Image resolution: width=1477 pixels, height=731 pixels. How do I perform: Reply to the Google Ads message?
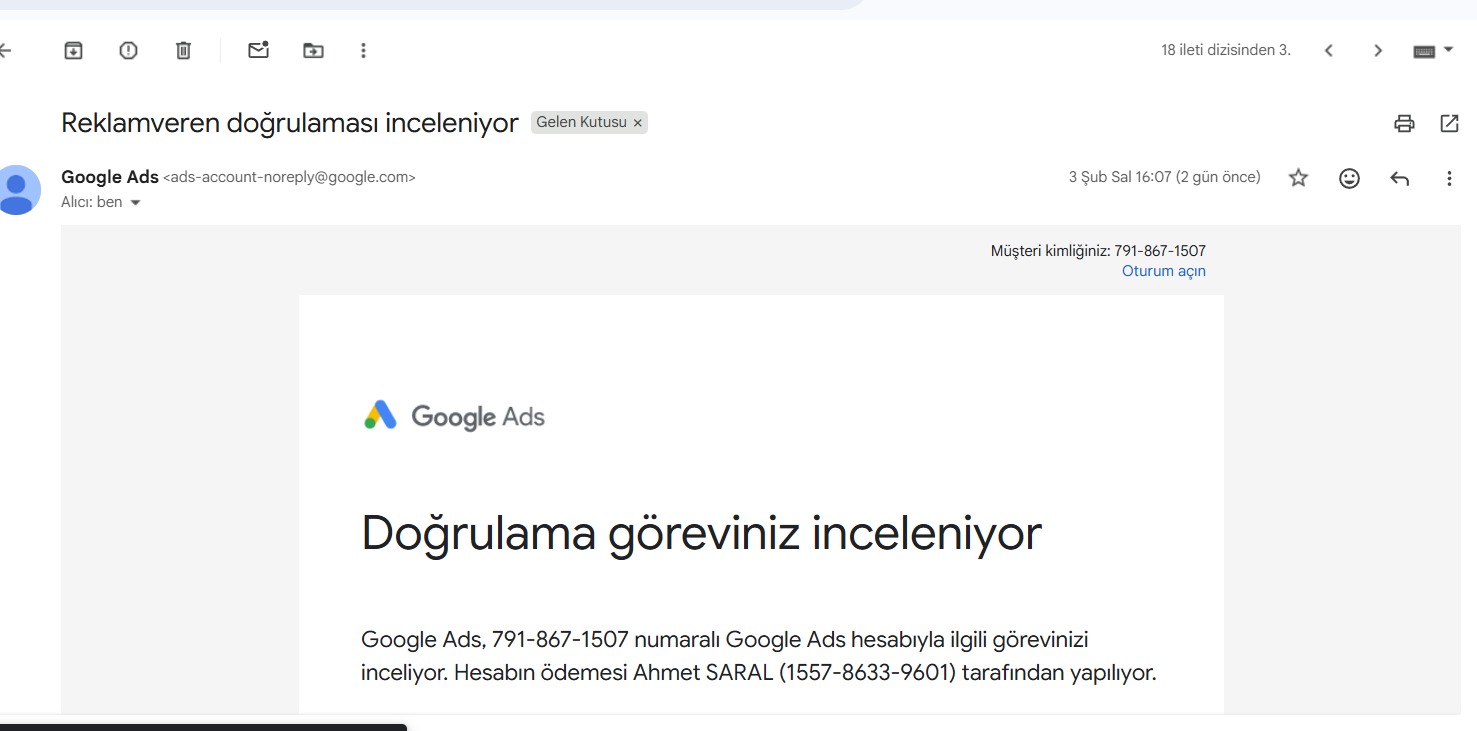(x=1399, y=178)
